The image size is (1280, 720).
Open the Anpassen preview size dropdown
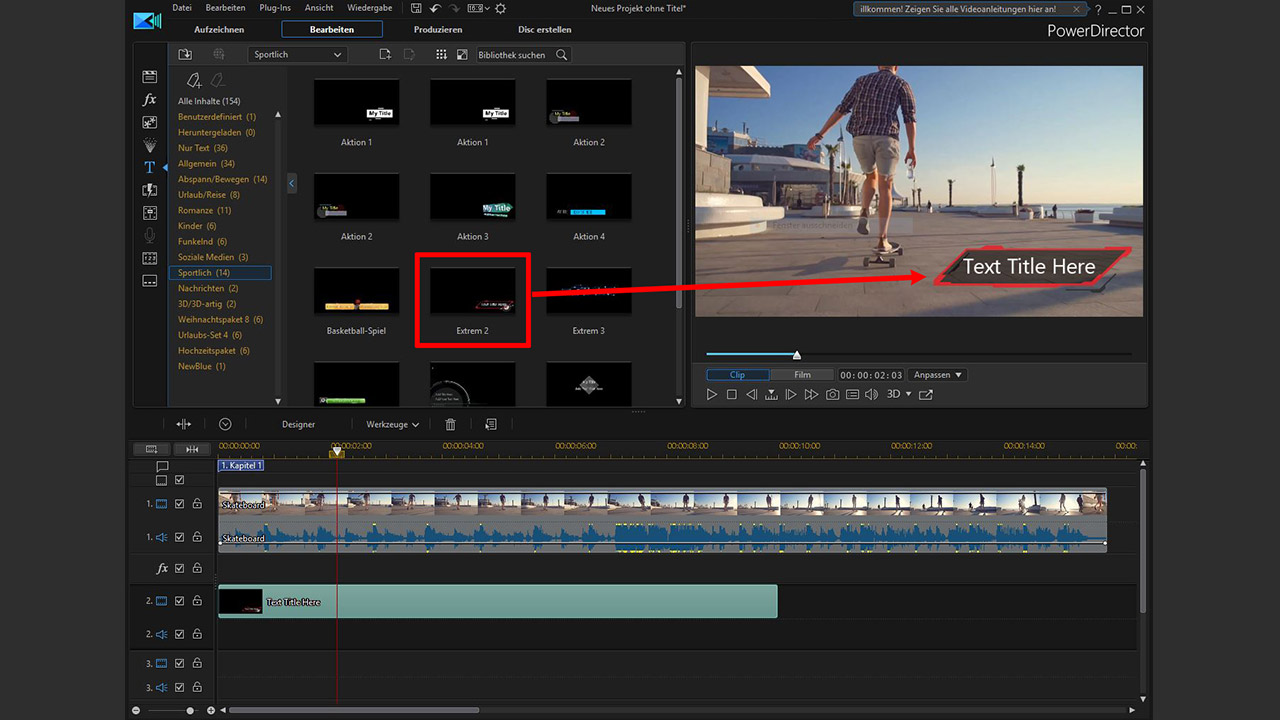(x=938, y=375)
